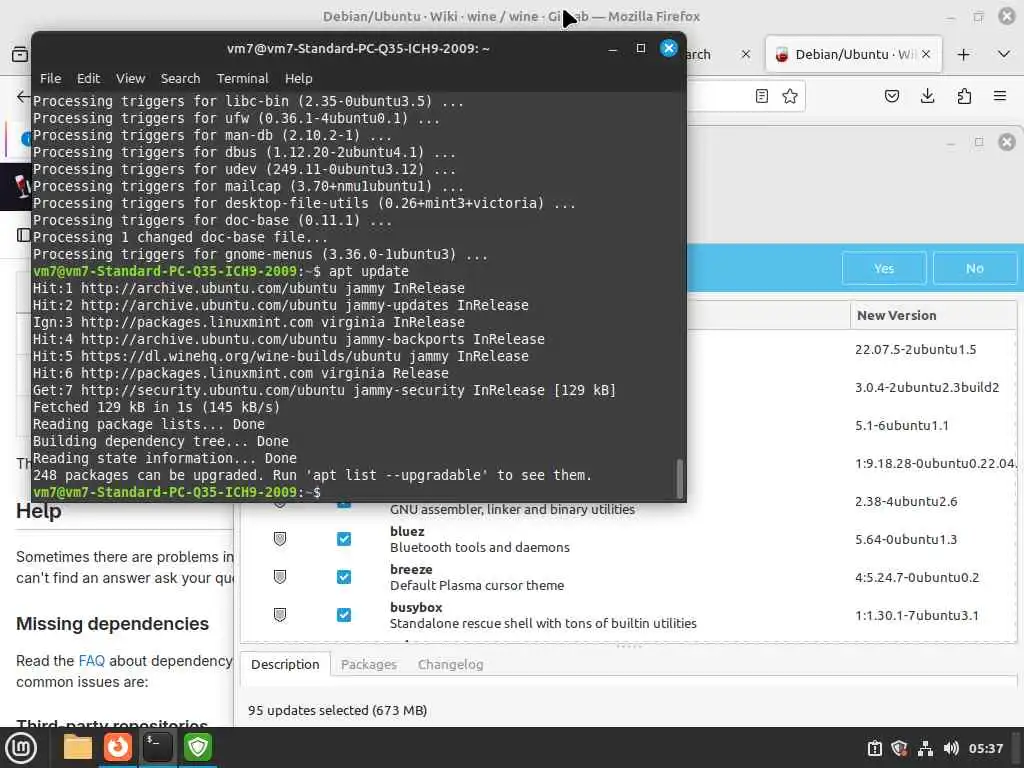Click version 5.1-6ubuntu1.1 in list
The height and width of the screenshot is (768, 1024).
pos(901,425)
